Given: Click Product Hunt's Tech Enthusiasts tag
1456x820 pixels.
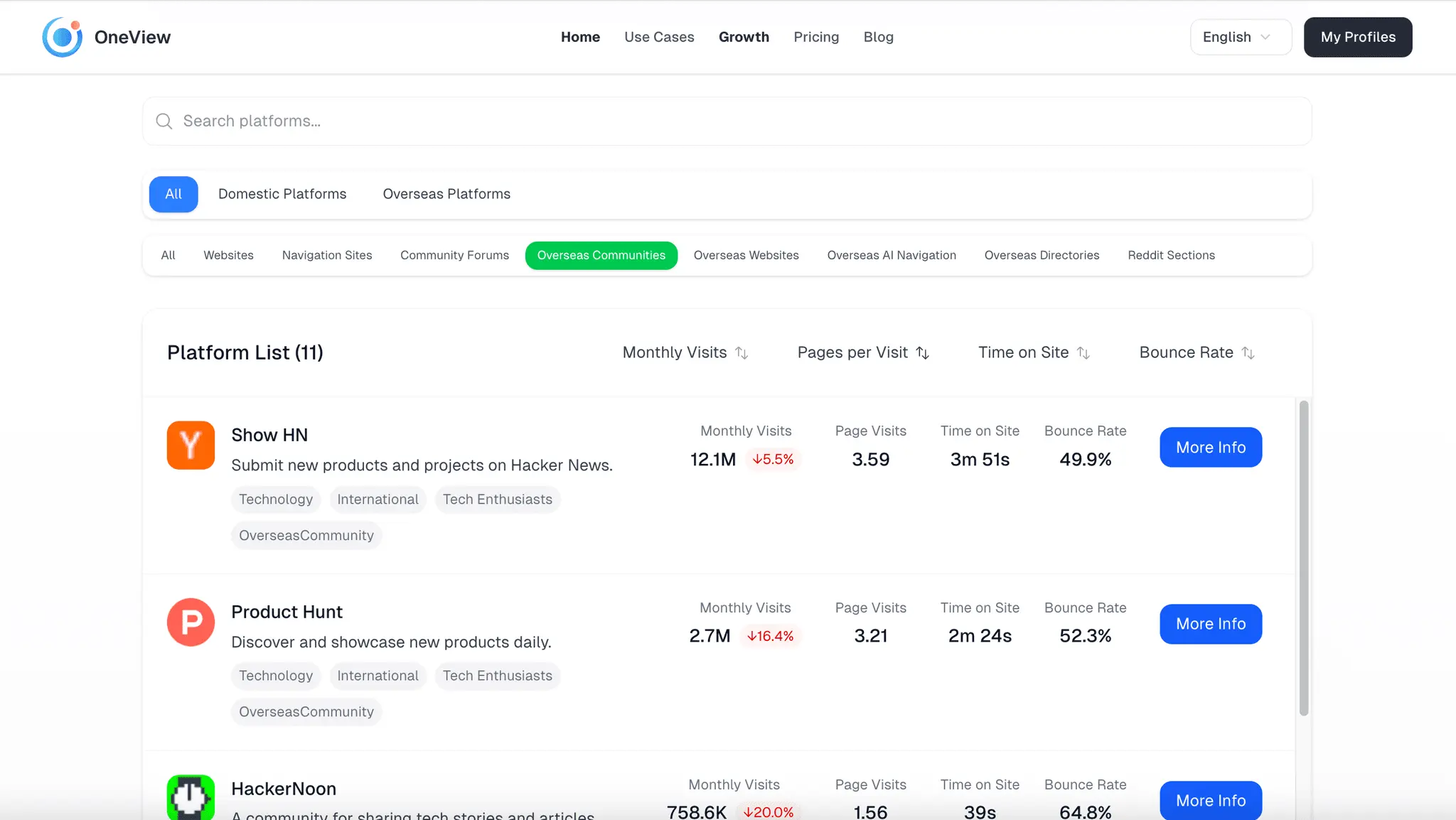Looking at the screenshot, I should click(498, 676).
